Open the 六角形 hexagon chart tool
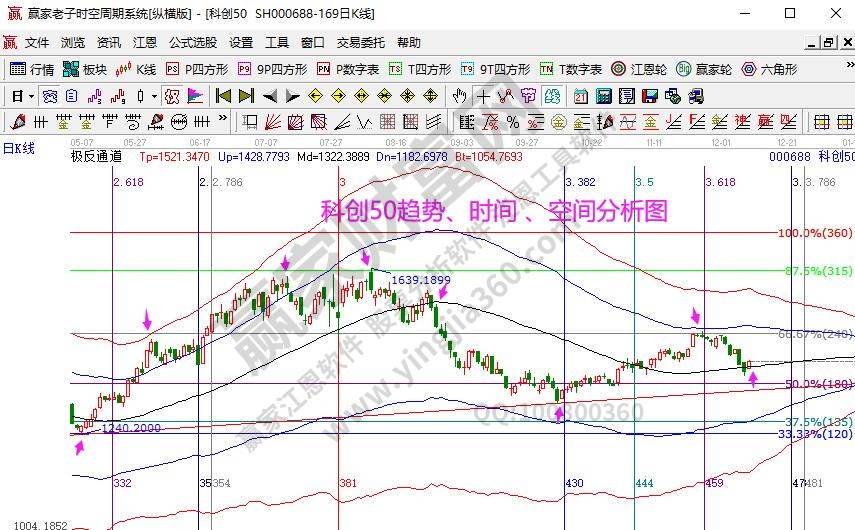855x530 pixels. click(768, 69)
